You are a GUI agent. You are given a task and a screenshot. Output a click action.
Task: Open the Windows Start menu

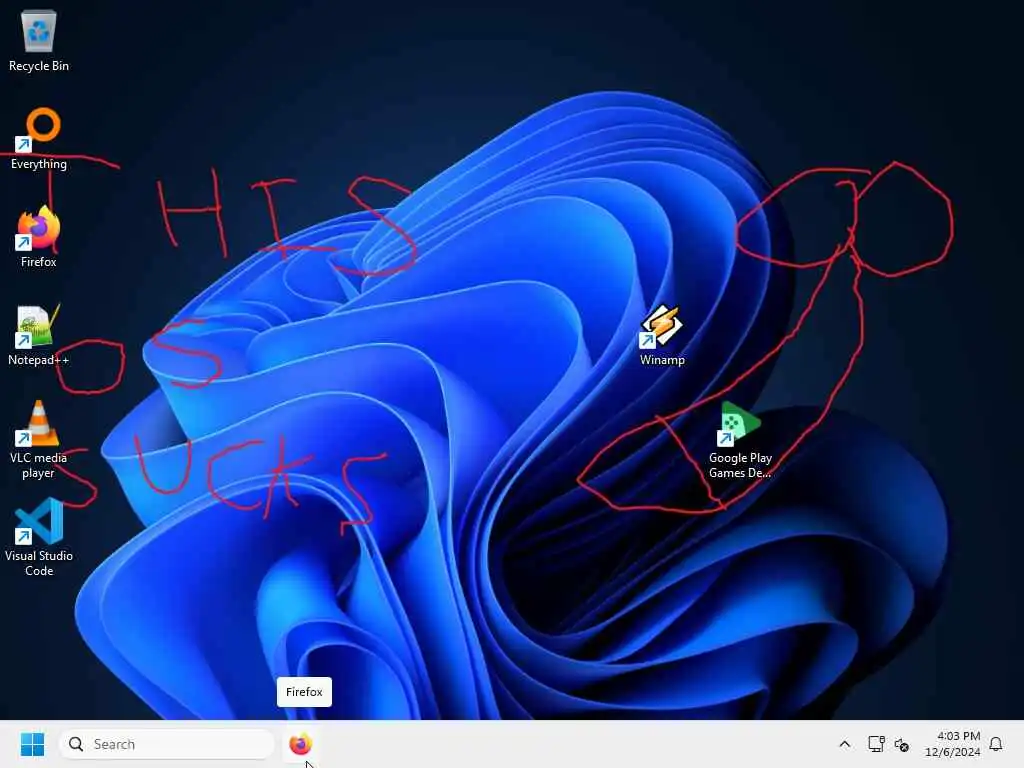pos(32,744)
